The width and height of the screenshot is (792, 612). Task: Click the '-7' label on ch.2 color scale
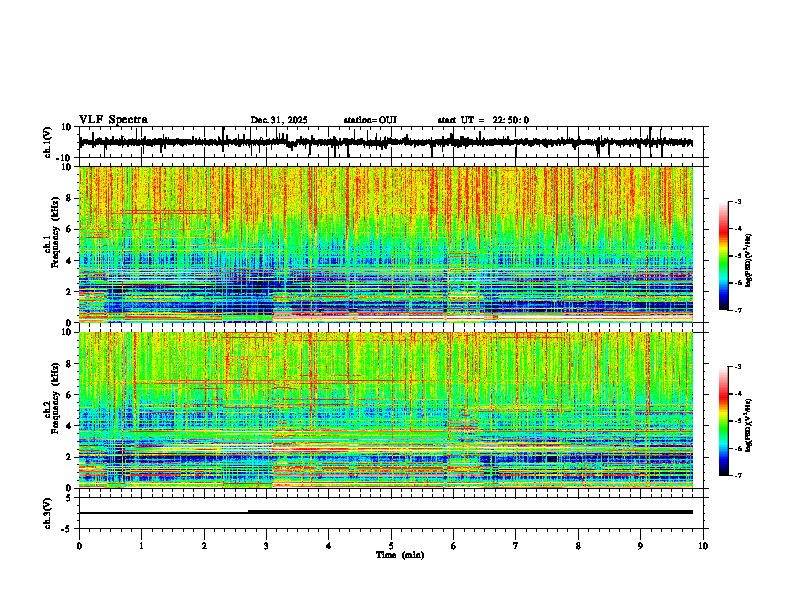click(x=738, y=475)
